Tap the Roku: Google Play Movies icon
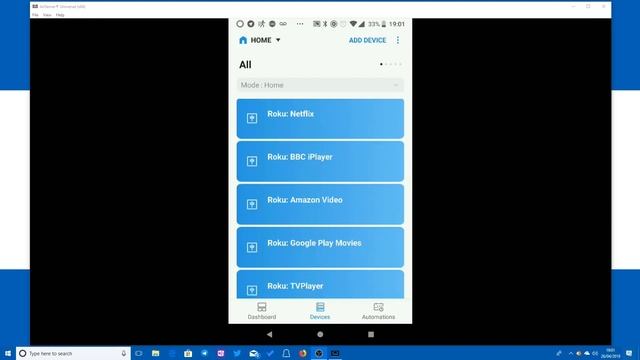Image resolution: width=640 pixels, height=360 pixels. tap(252, 247)
